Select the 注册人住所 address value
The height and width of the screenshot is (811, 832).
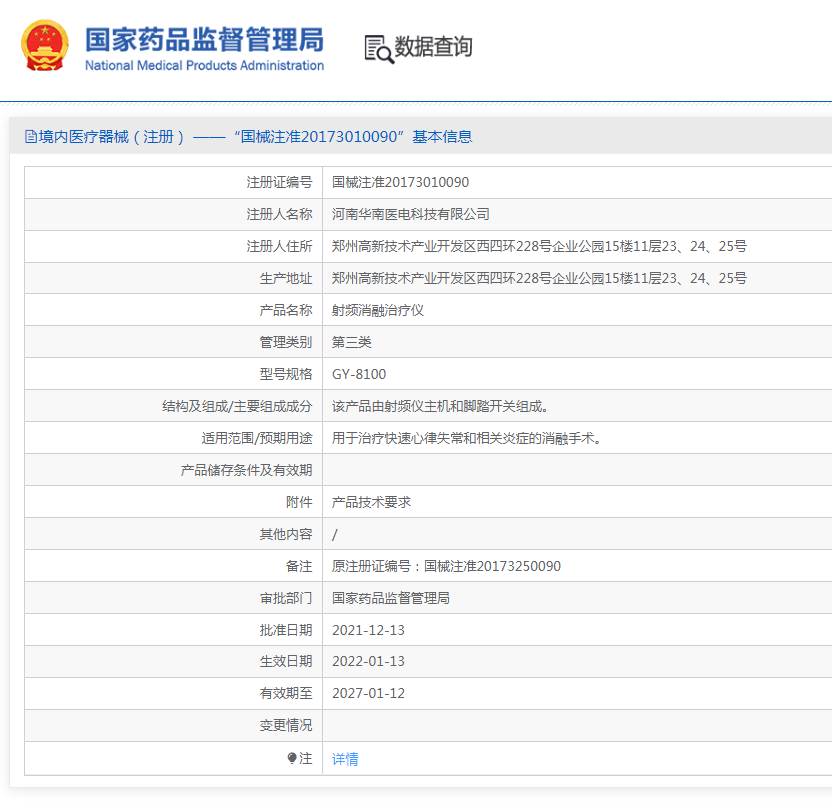(539, 246)
